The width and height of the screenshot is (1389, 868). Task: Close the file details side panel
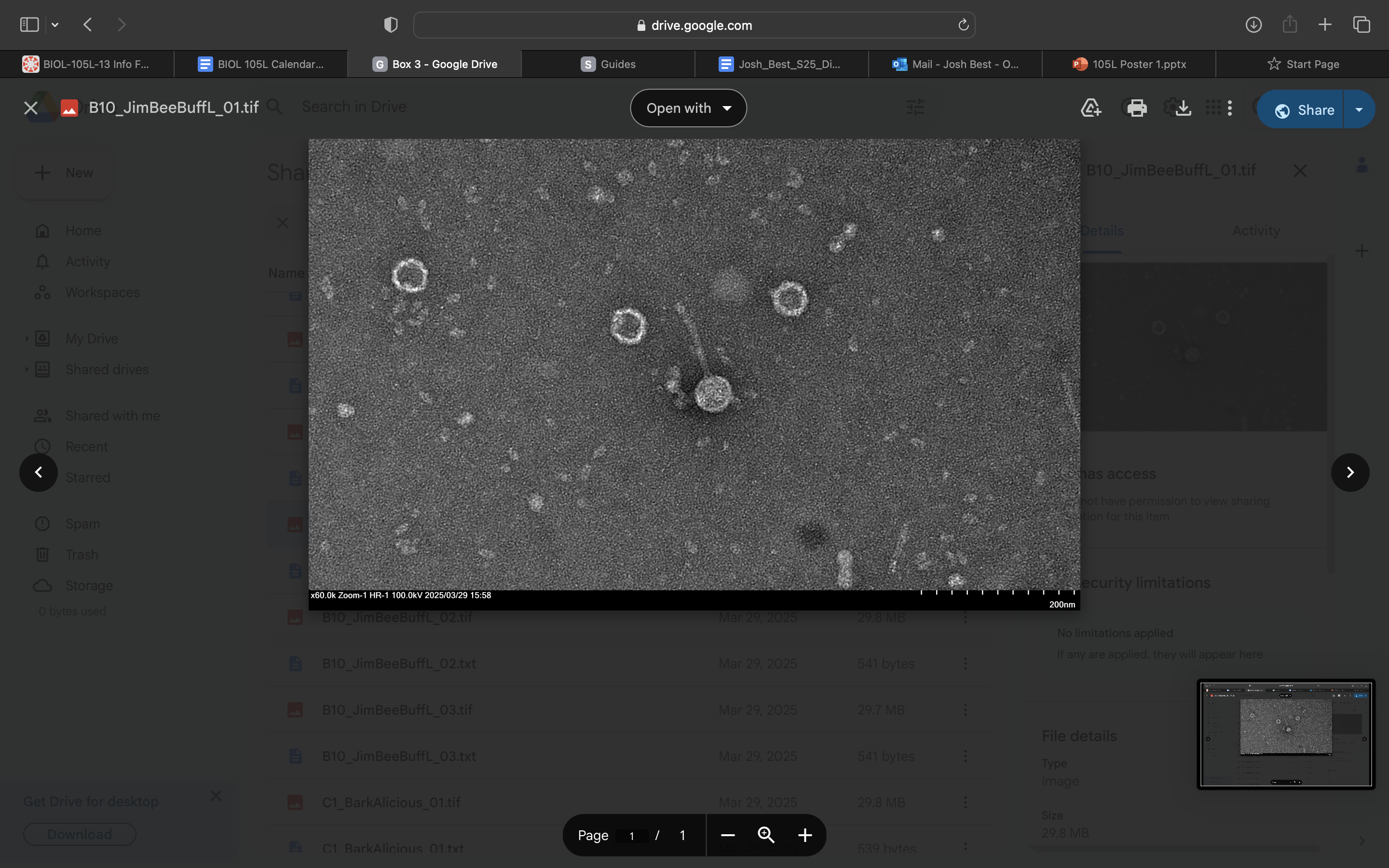[x=1300, y=171]
